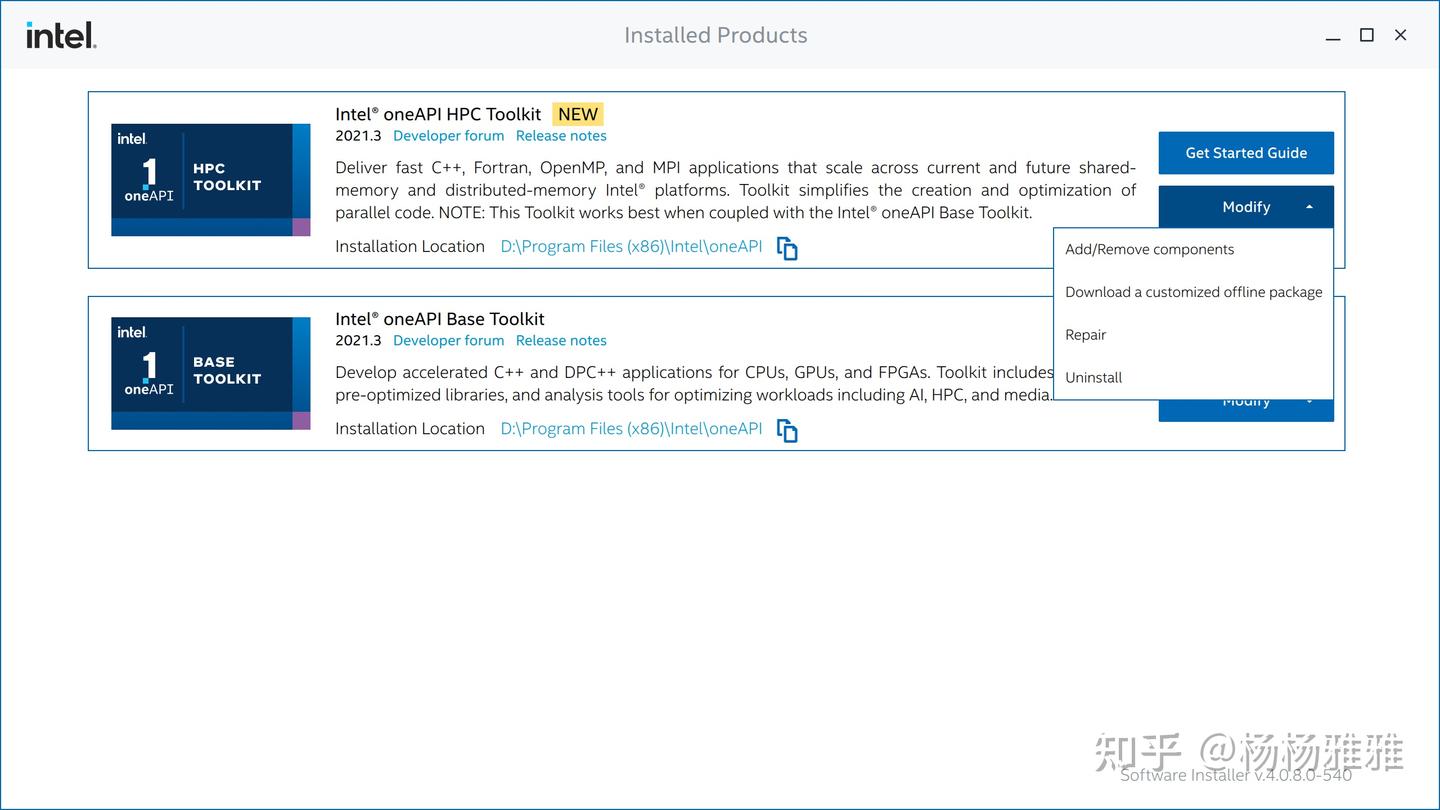Screen dimensions: 1440x810
Task: Open Release notes for HPC Toolkit
Action: click(561, 135)
